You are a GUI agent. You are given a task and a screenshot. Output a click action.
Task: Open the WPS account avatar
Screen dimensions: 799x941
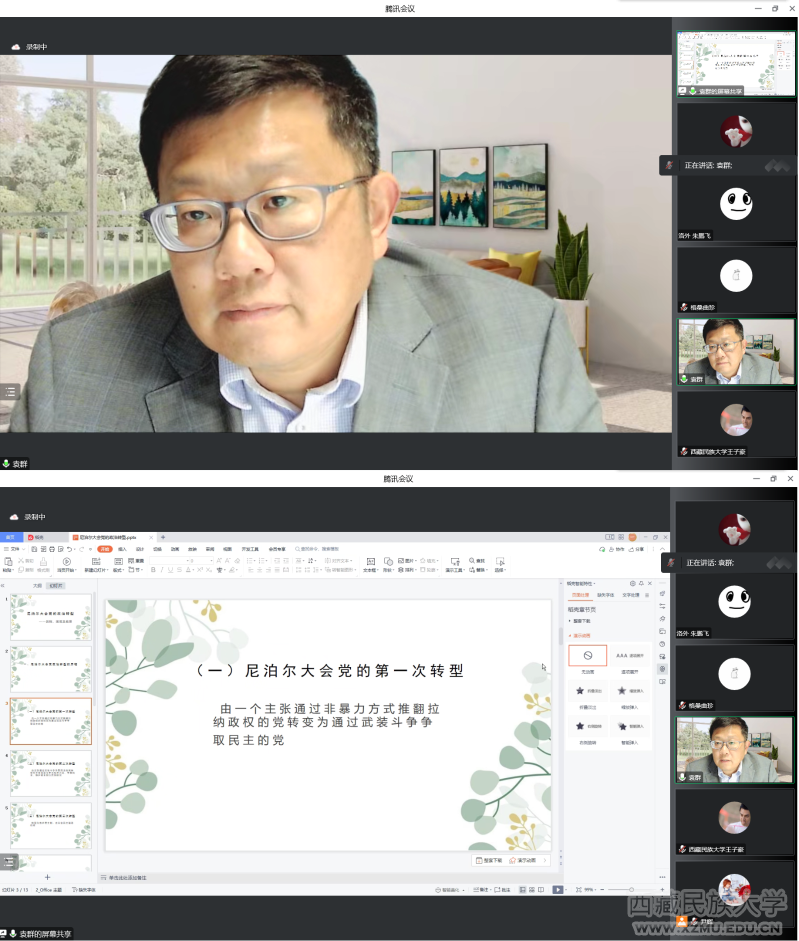tap(632, 537)
